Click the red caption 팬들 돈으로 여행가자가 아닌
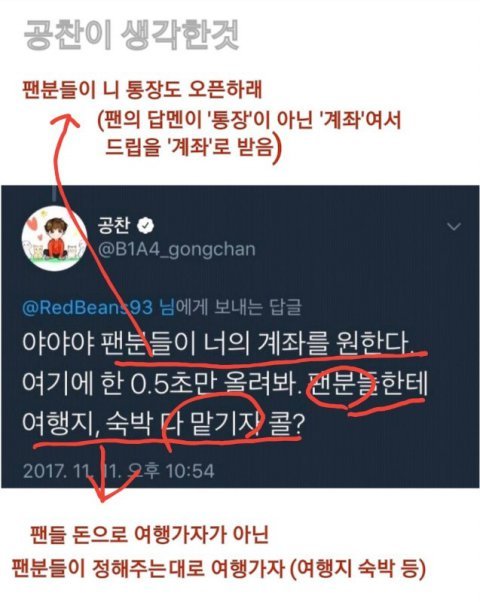The image size is (480, 602). 150,535
